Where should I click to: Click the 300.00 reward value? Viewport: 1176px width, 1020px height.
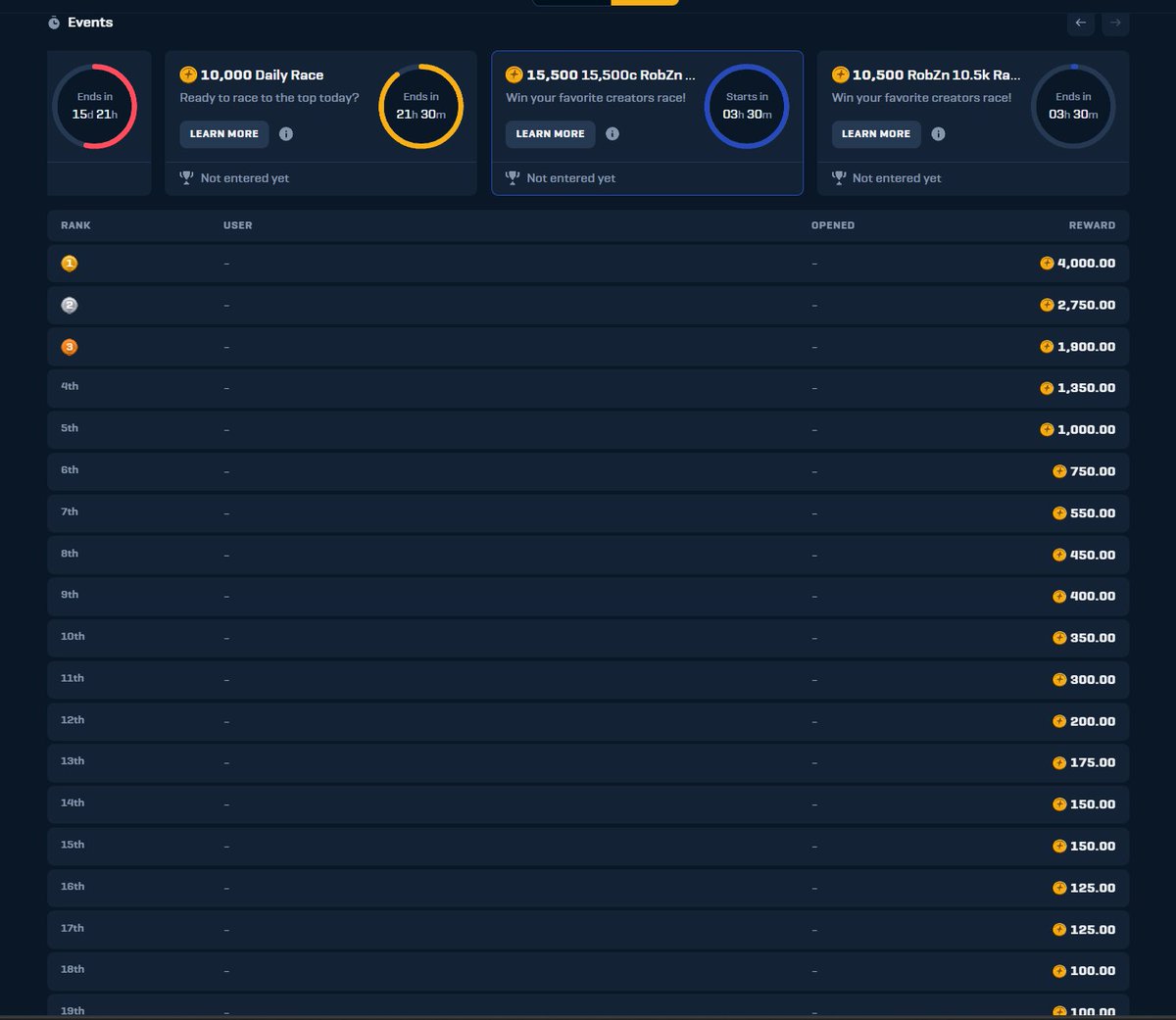[x=1093, y=680]
